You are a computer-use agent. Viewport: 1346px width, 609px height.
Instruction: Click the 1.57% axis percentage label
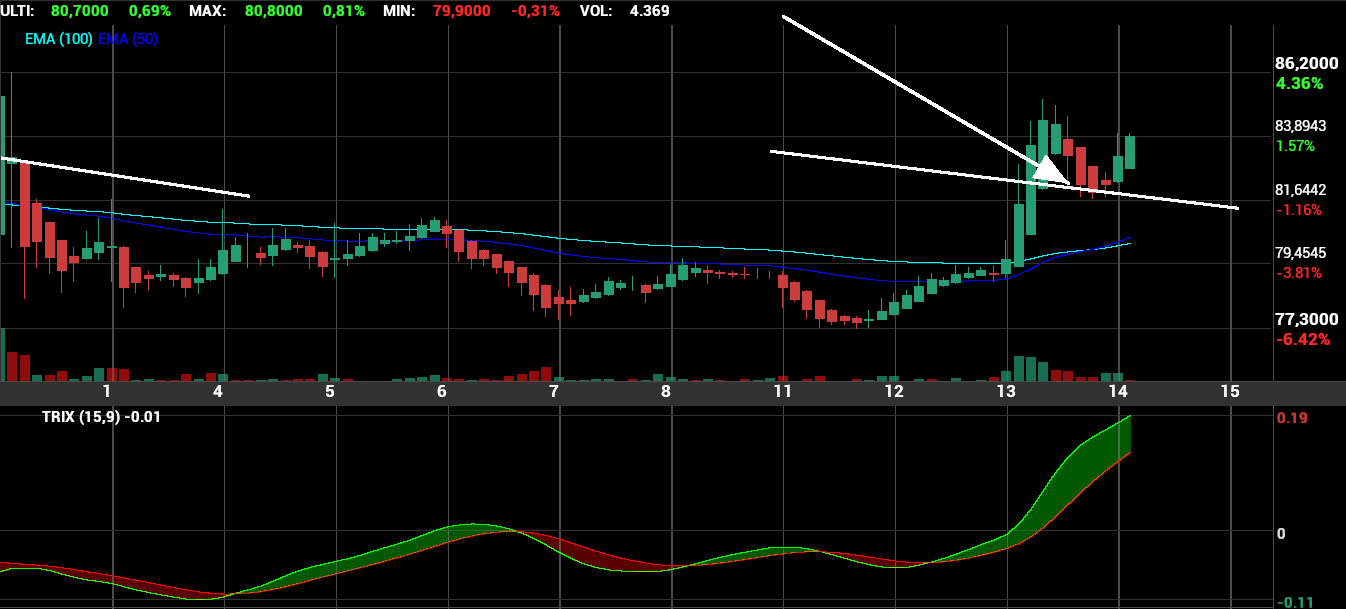[1295, 146]
